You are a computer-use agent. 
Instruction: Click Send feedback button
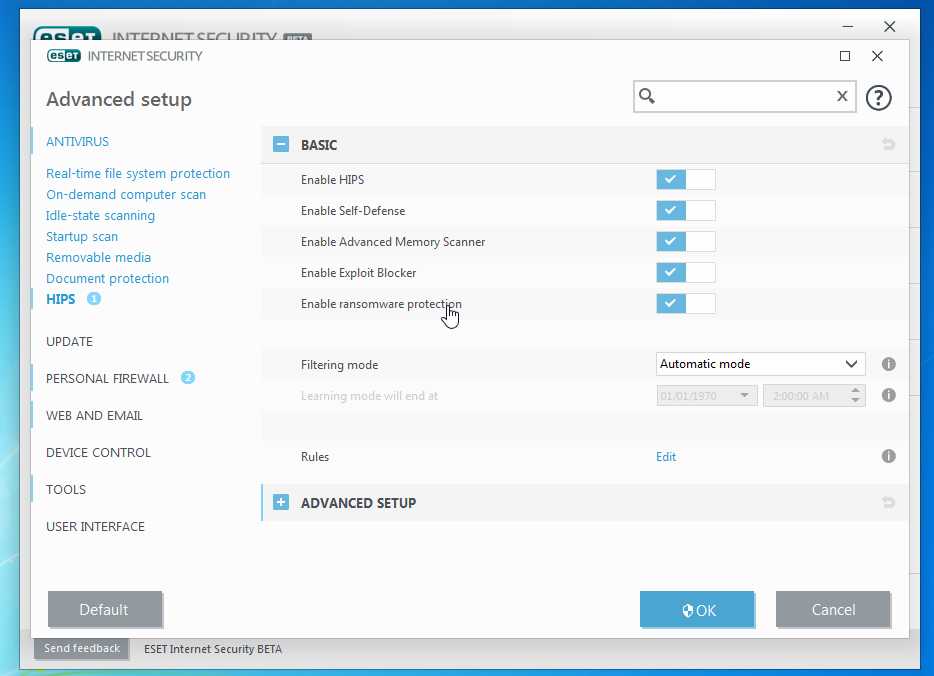coord(82,648)
